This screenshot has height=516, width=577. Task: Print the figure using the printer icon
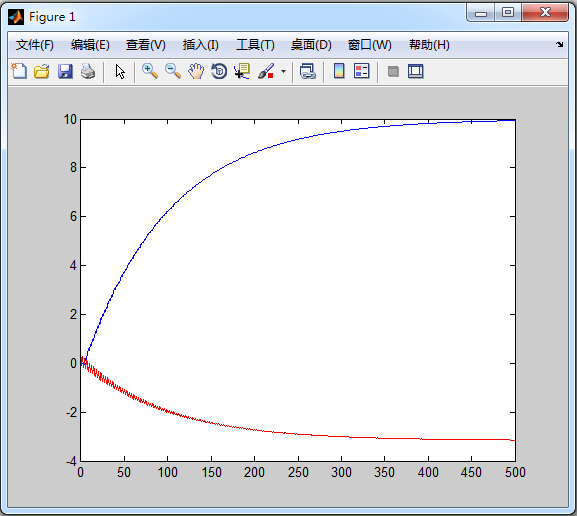tap(88, 71)
